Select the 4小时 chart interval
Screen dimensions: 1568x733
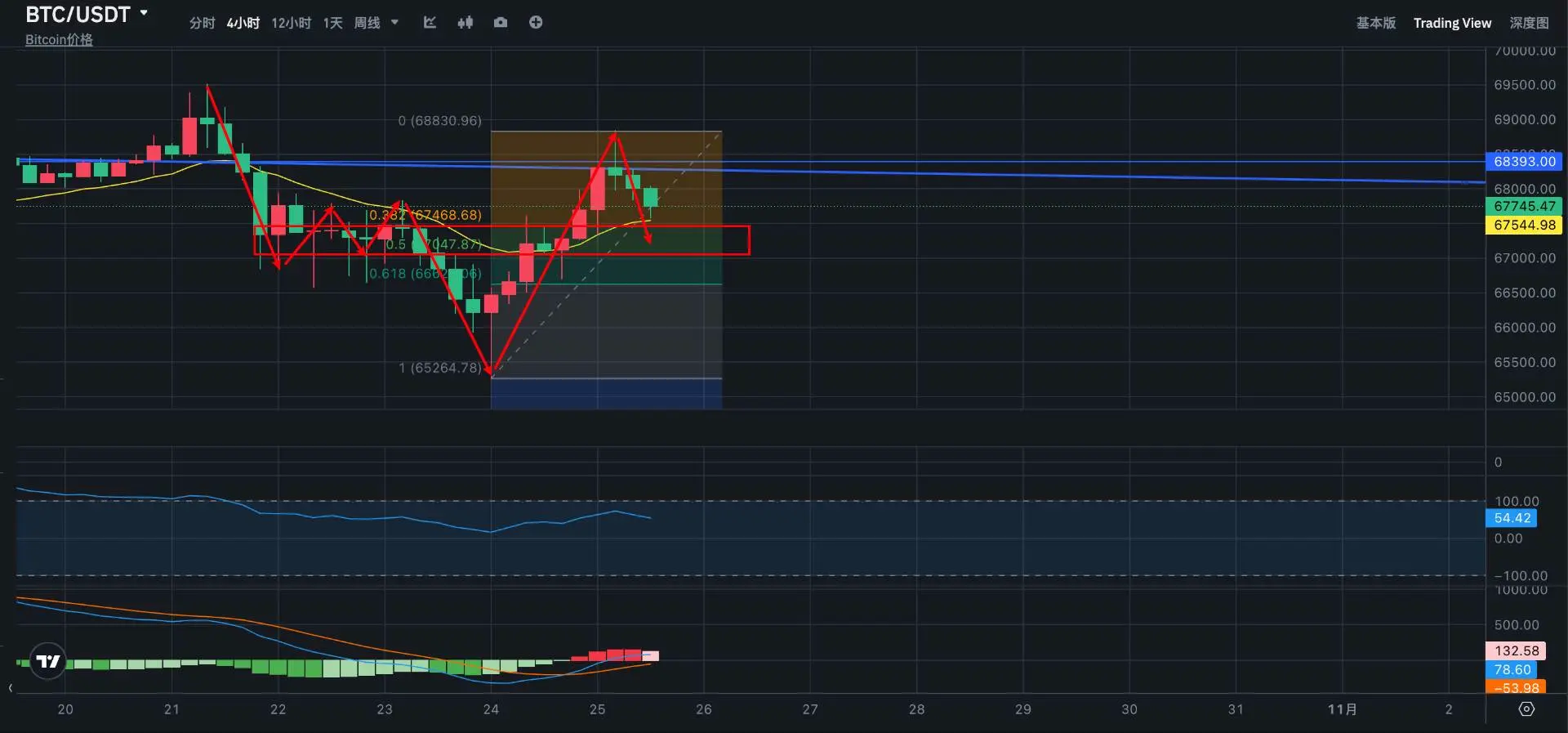click(x=243, y=23)
